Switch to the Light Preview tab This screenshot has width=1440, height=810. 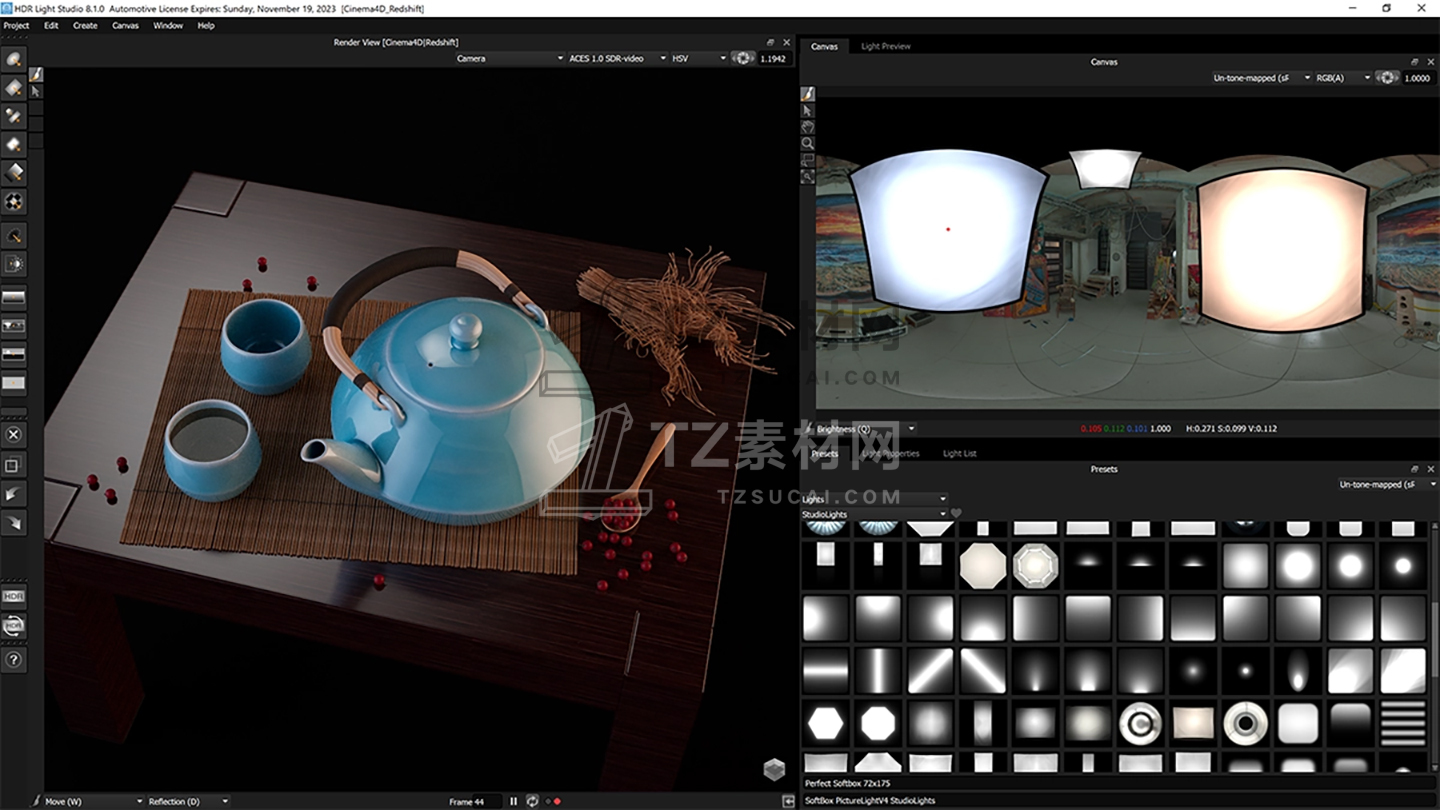pyautogui.click(x=885, y=46)
